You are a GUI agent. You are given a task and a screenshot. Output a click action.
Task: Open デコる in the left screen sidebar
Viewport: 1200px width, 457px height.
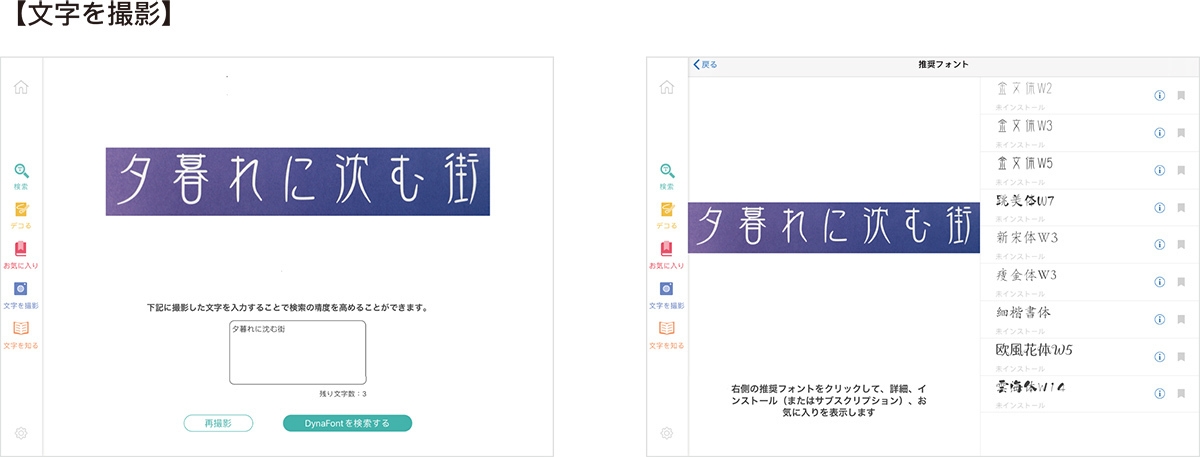pyautogui.click(x=21, y=215)
